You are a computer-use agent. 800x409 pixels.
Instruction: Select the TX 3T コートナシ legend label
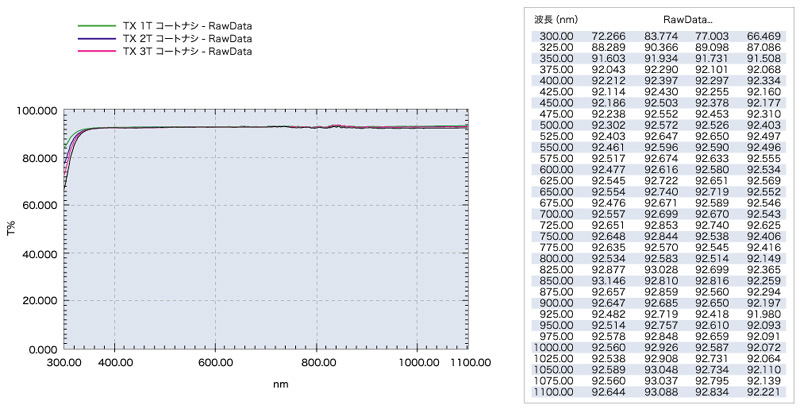pos(186,49)
